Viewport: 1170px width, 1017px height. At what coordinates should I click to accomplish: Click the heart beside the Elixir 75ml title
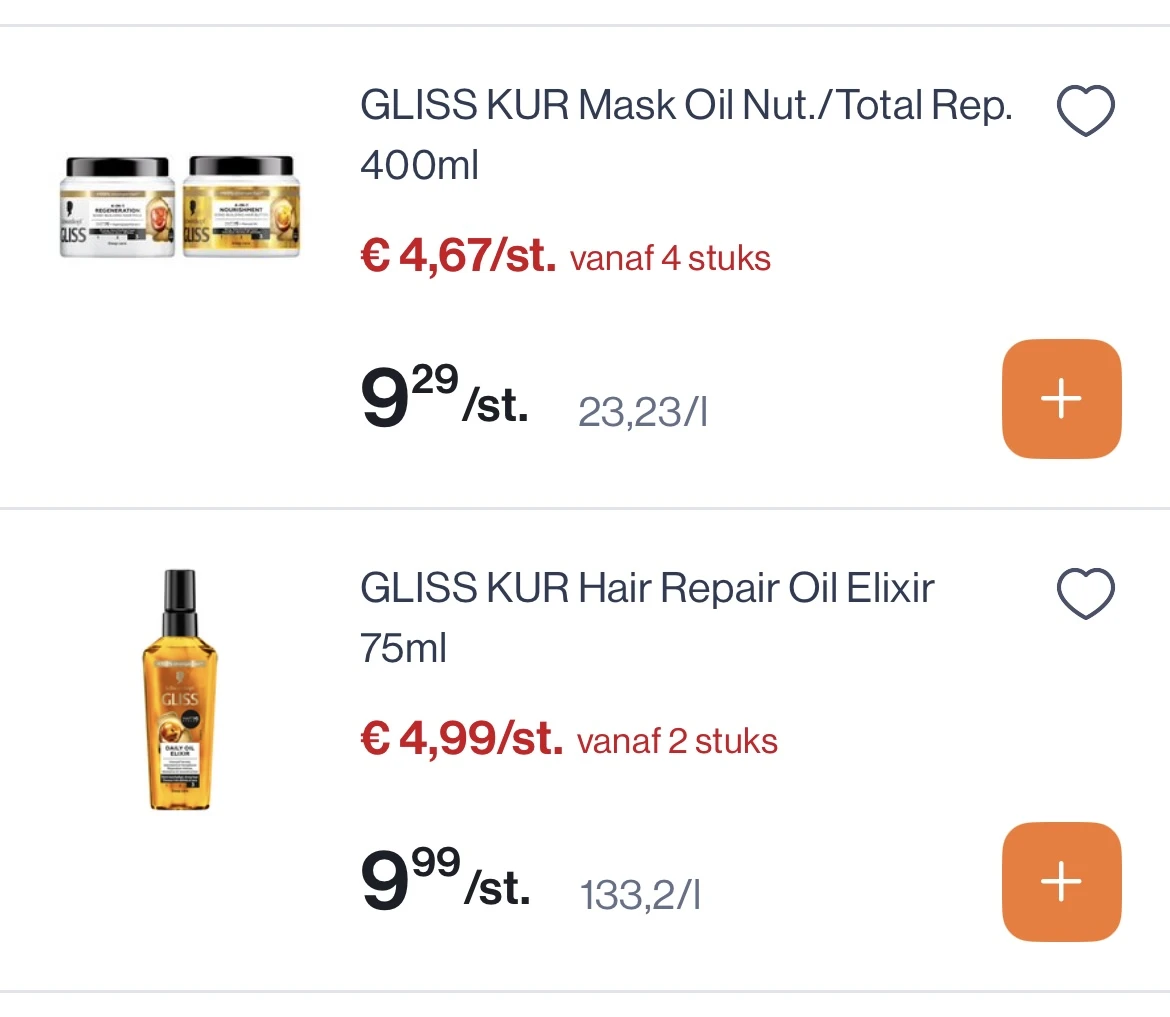pyautogui.click(x=1086, y=592)
